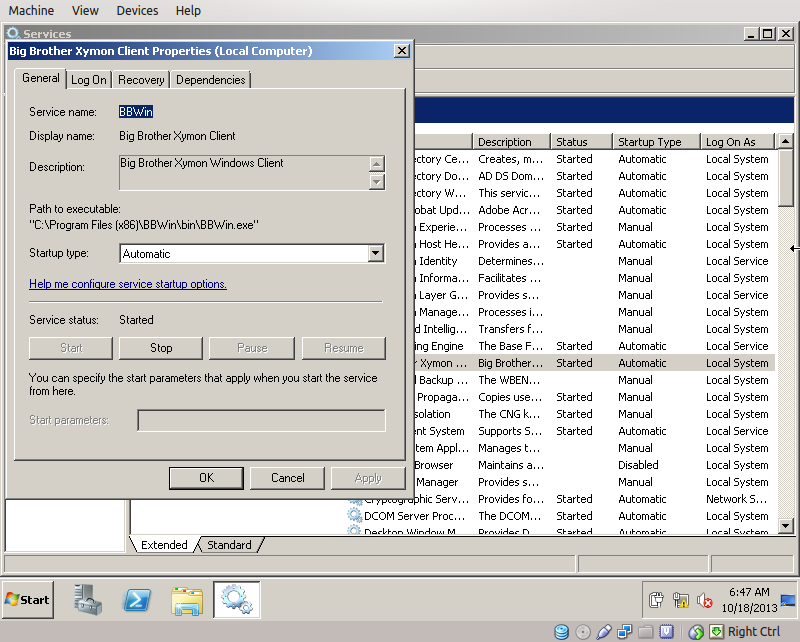Click the 'Disabled' startup type cell
800x642 pixels.
pos(638,465)
